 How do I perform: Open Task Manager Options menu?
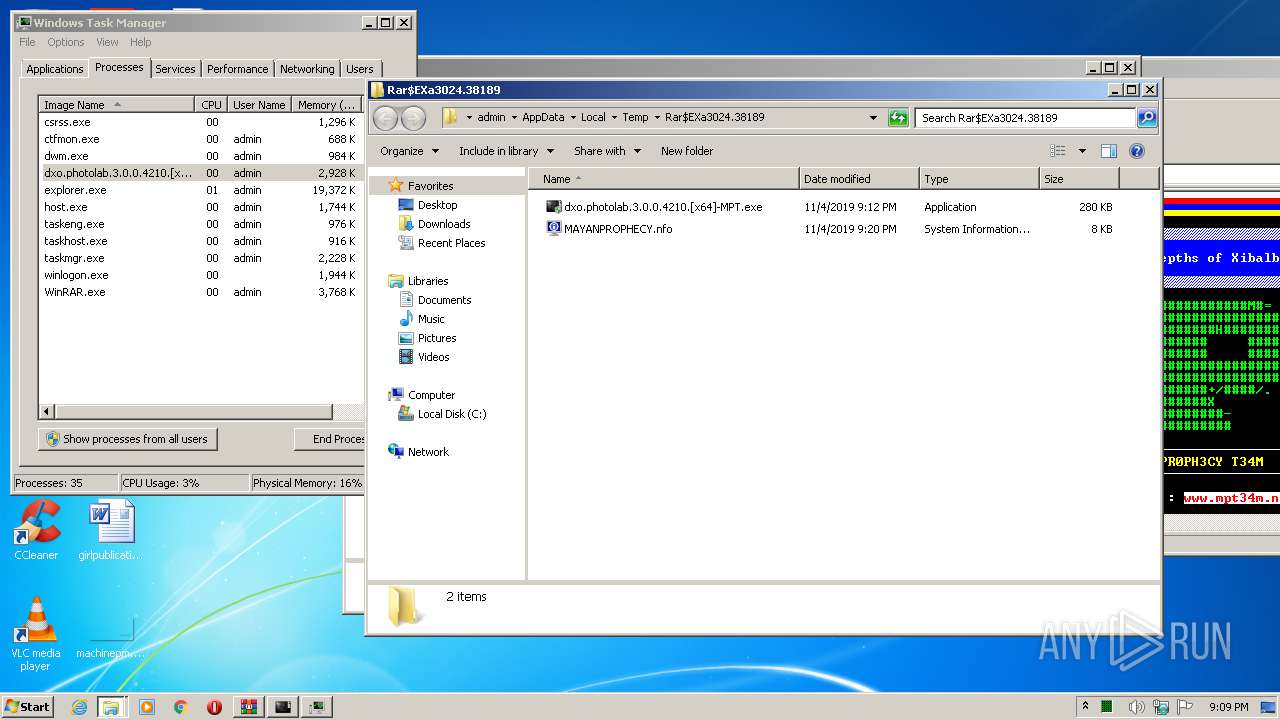tap(66, 42)
